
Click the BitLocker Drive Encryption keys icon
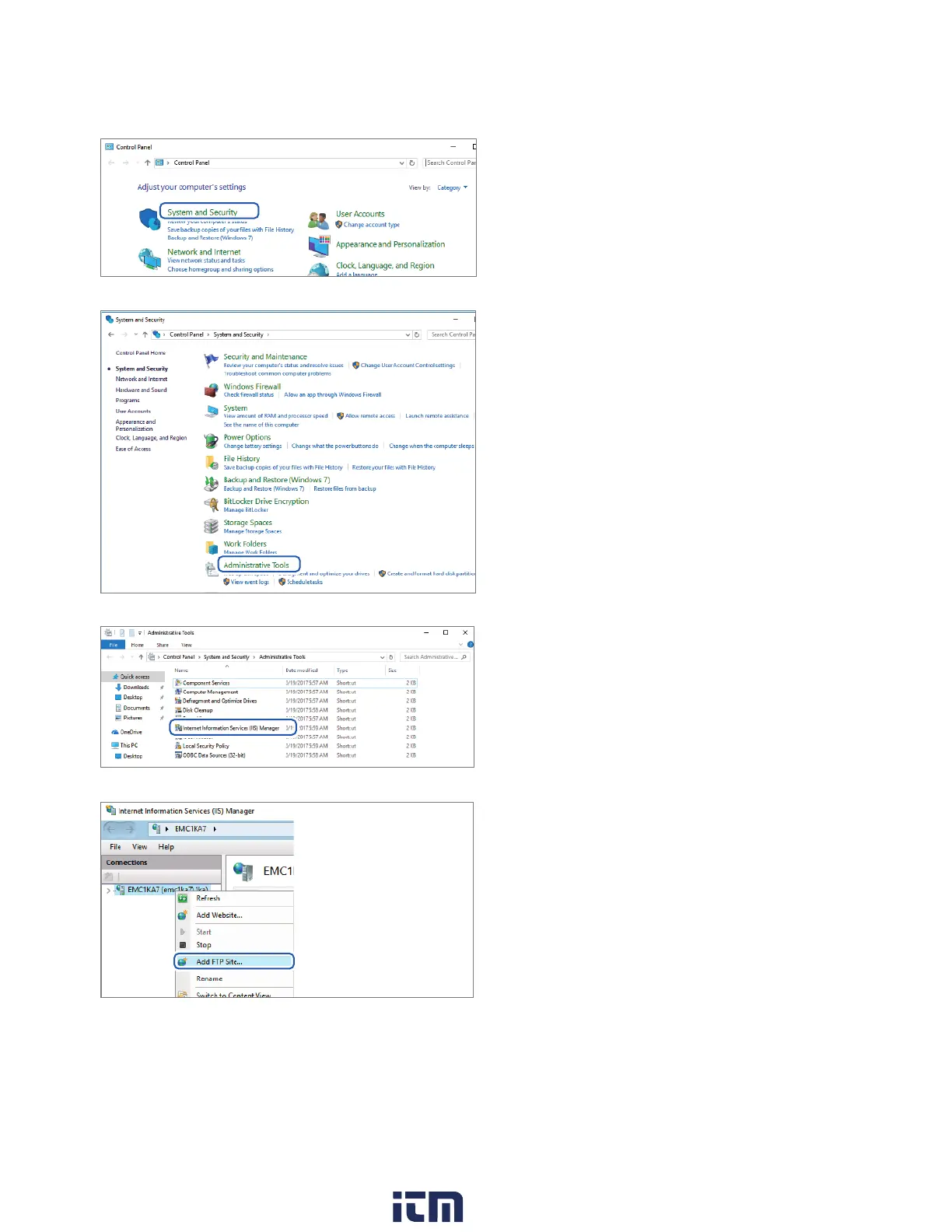pos(211,506)
